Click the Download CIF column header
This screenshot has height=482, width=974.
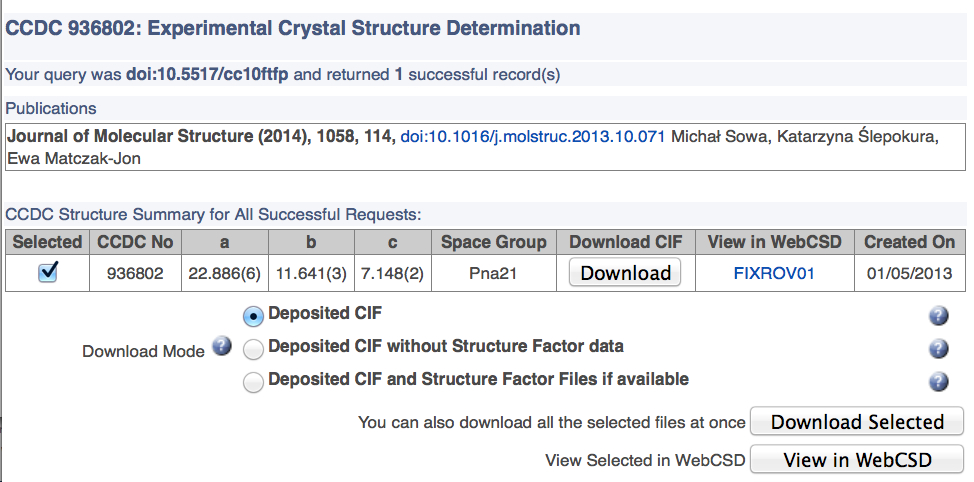pos(625,242)
